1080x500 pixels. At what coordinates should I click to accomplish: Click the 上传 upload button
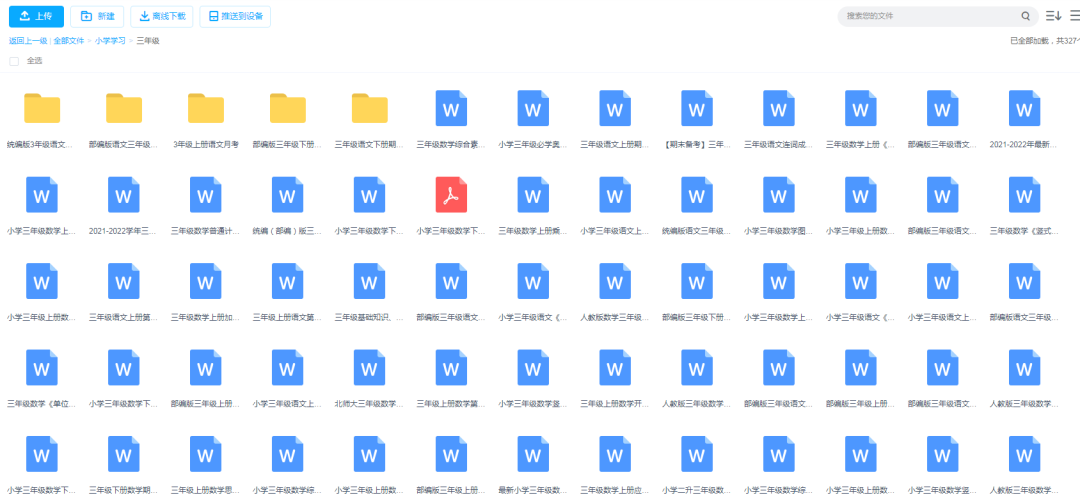click(36, 16)
